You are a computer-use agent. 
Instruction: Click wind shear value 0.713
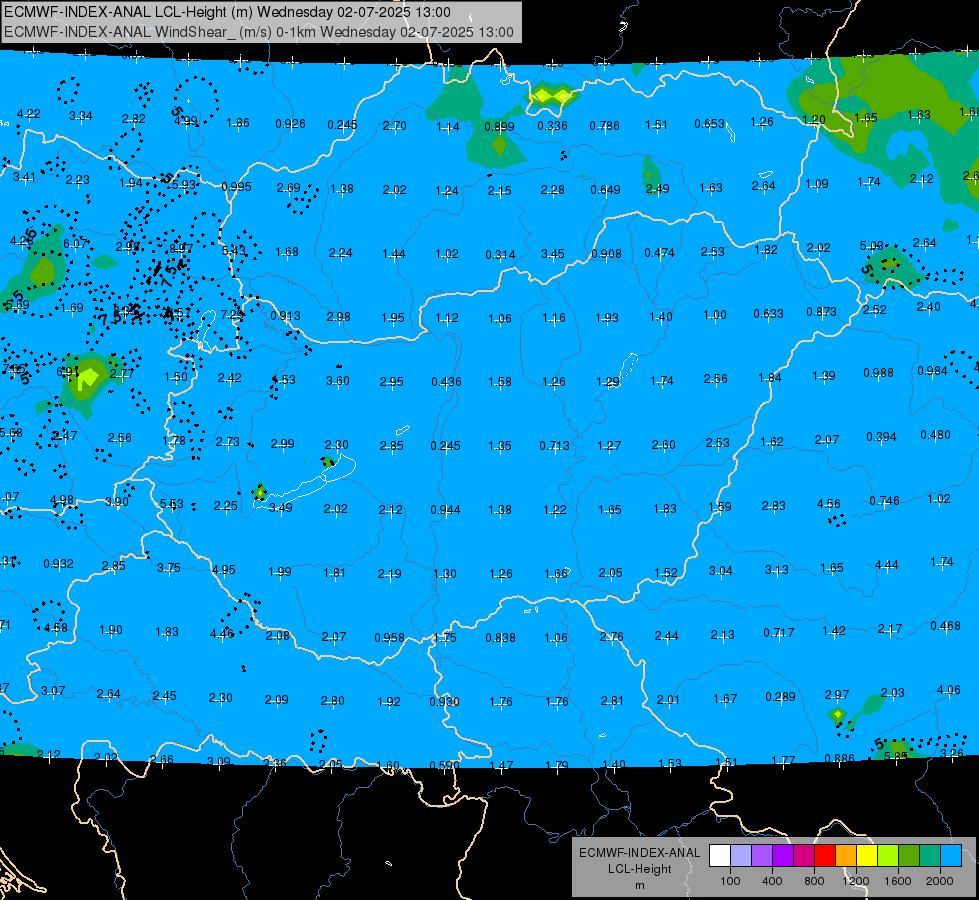[x=555, y=445]
